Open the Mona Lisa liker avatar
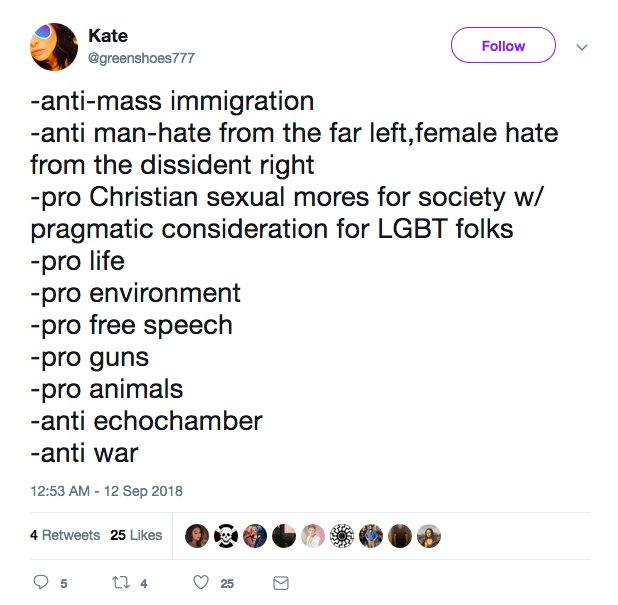Viewport: 618px width, 605px height. pyautogui.click(x=429, y=536)
